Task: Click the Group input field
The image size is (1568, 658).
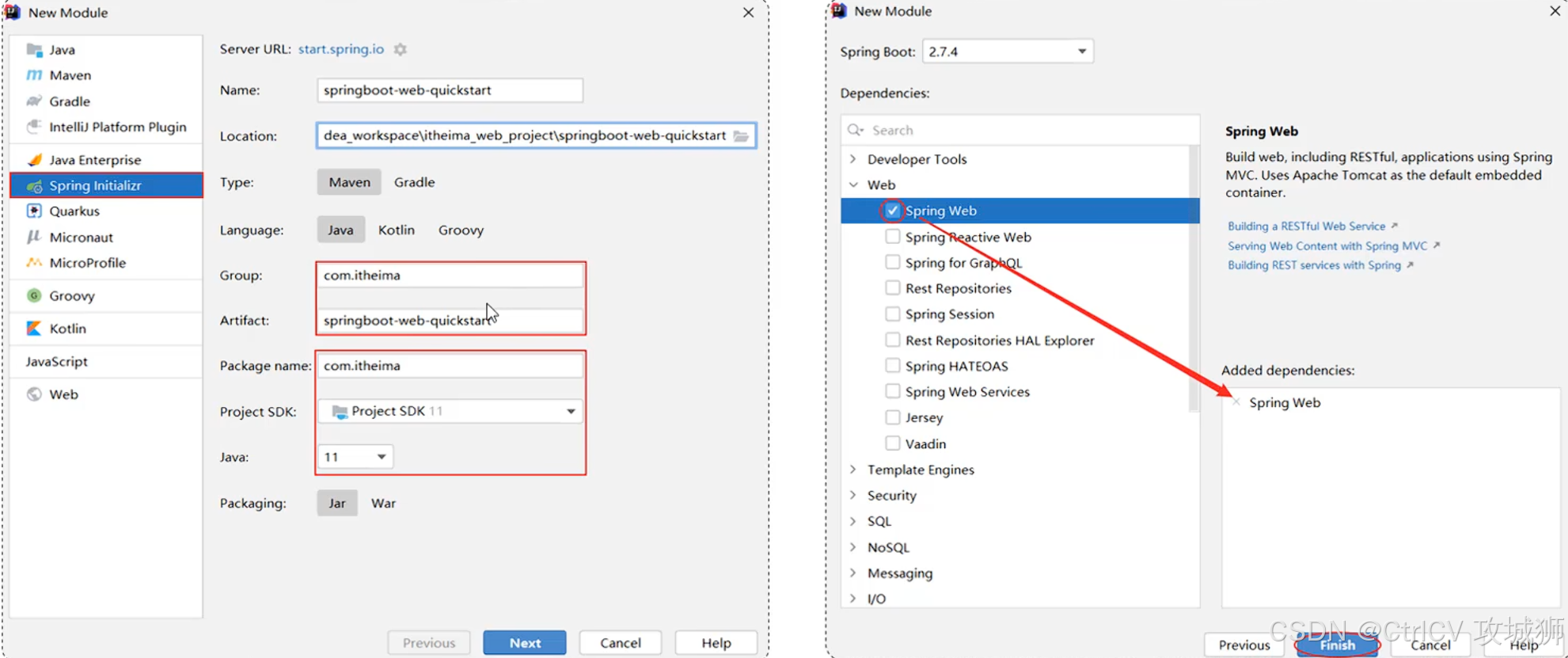Action: pos(450,276)
